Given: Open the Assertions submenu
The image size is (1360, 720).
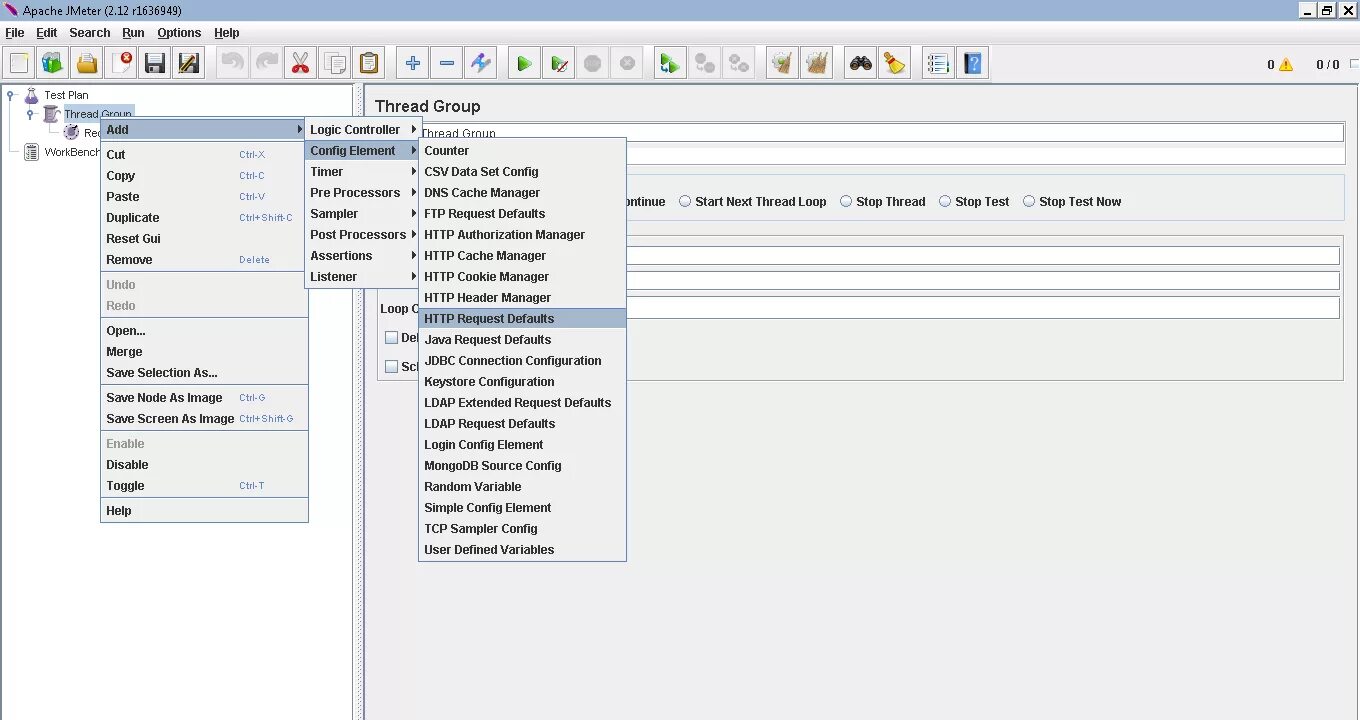Looking at the screenshot, I should (x=362, y=255).
